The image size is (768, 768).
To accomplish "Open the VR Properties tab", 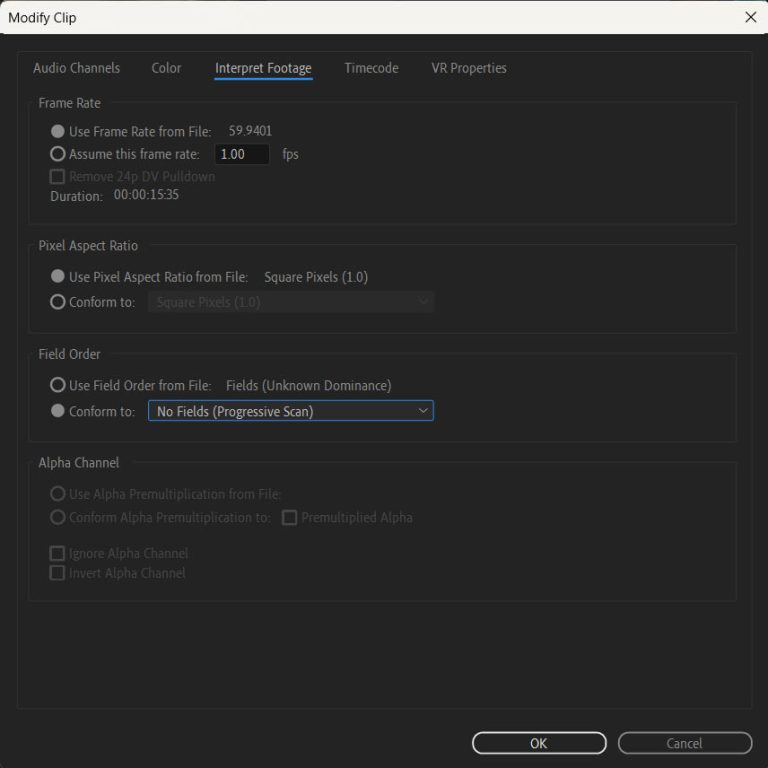I will (468, 68).
